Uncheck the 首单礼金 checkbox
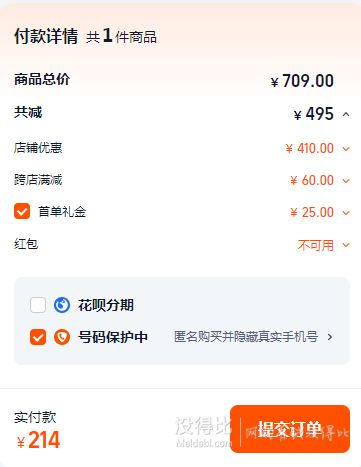The width and height of the screenshot is (361, 467). (22, 211)
